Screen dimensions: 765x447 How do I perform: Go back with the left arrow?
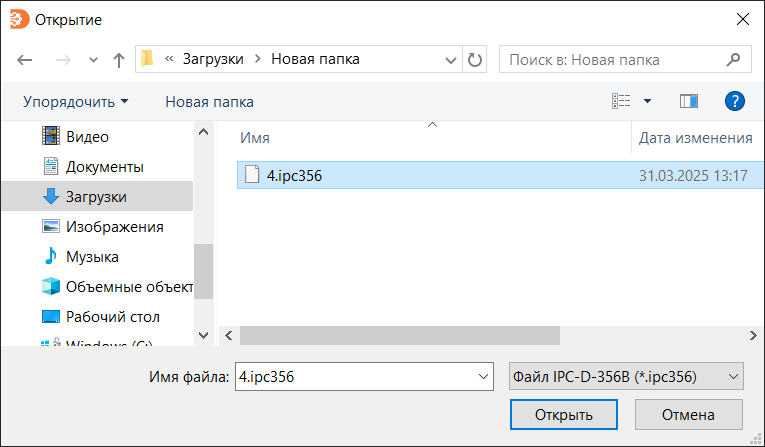24,60
